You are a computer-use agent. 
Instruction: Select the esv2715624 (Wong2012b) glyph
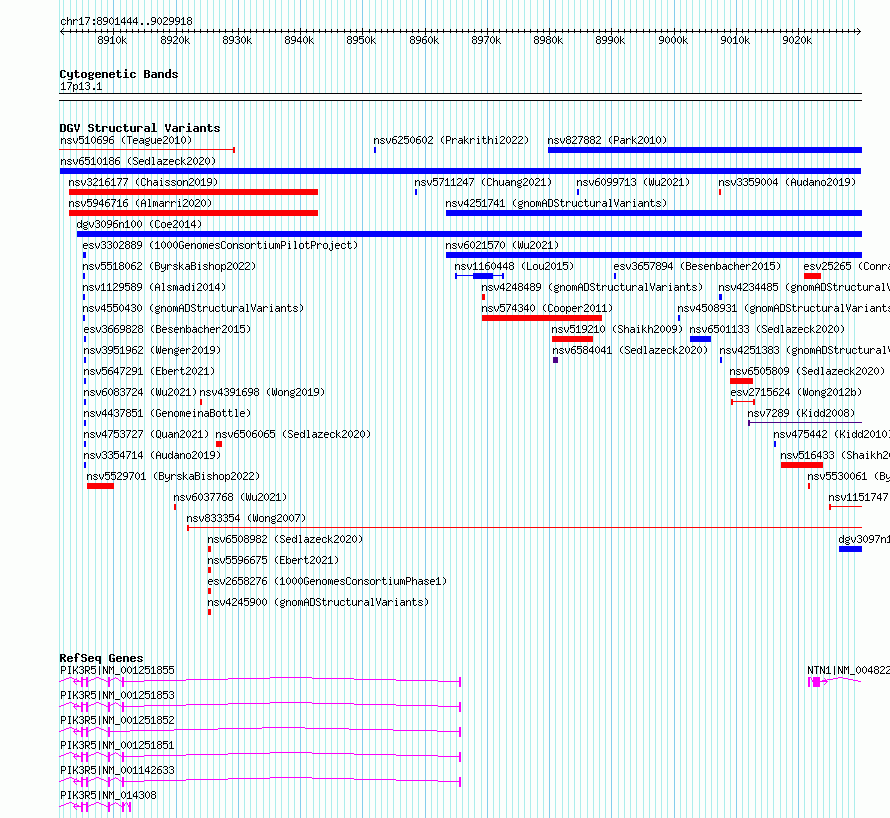point(743,402)
